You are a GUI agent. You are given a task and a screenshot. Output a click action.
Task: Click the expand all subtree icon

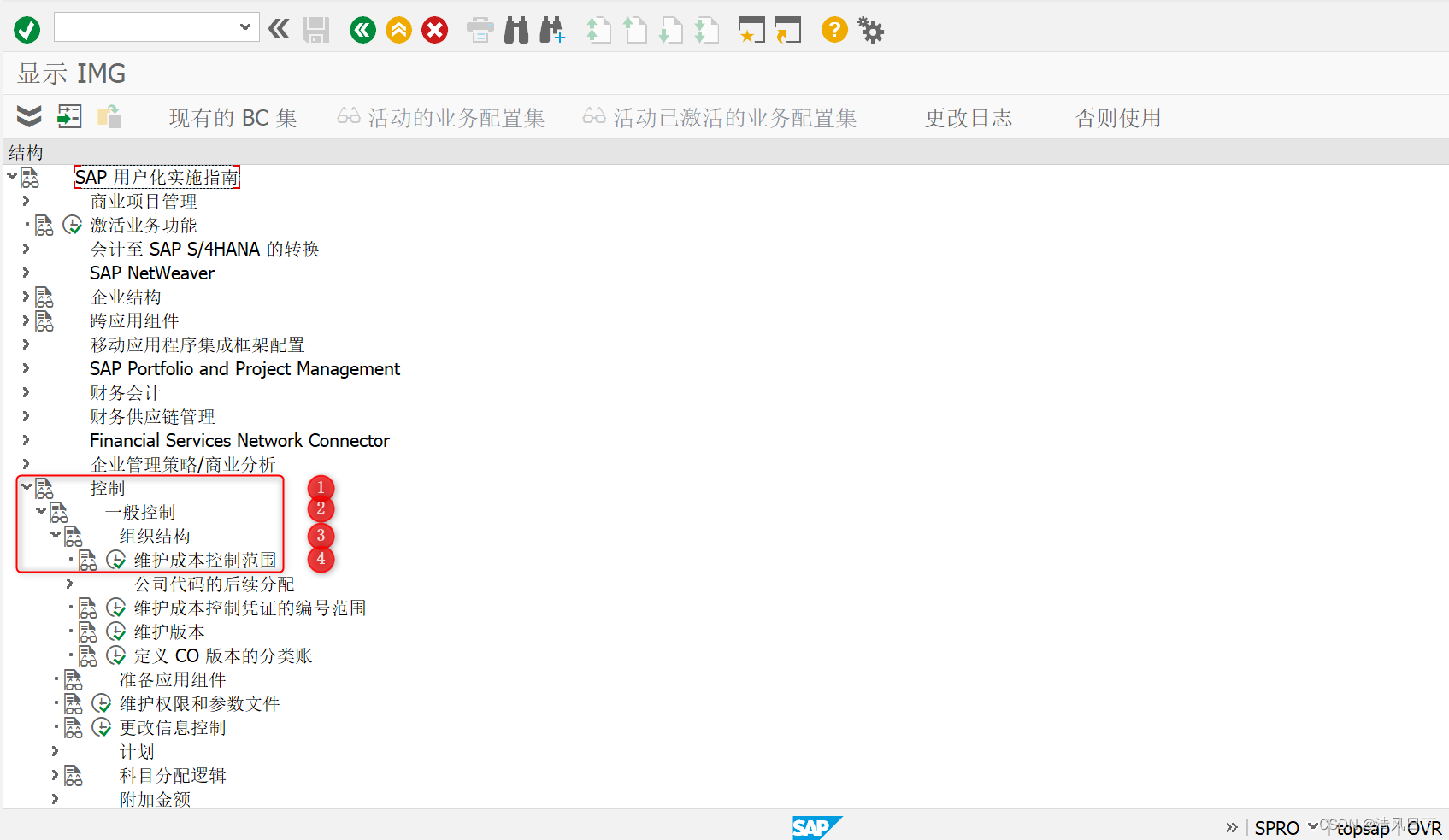point(29,116)
